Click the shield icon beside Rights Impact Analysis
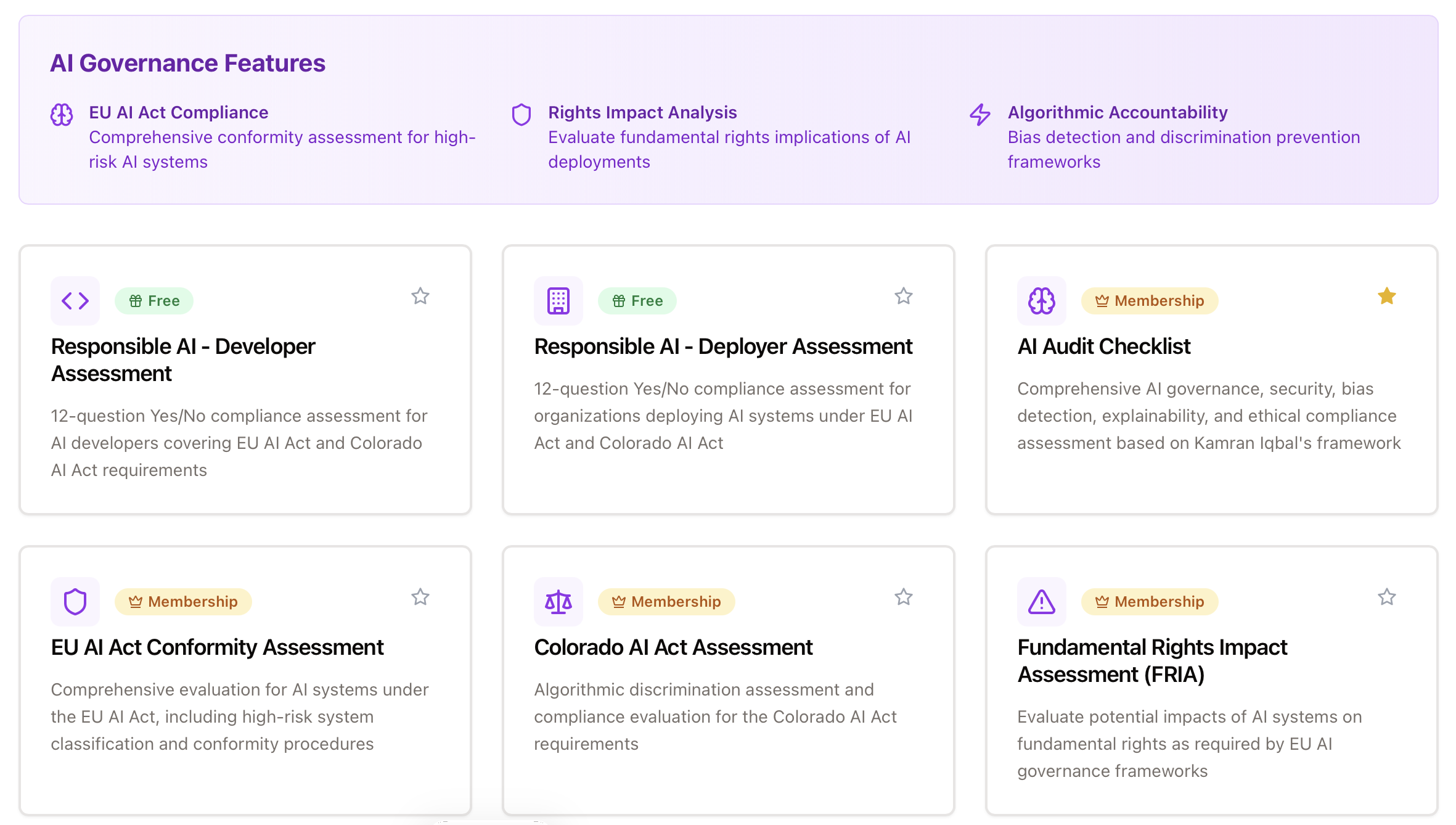1456x825 pixels. coord(521,115)
